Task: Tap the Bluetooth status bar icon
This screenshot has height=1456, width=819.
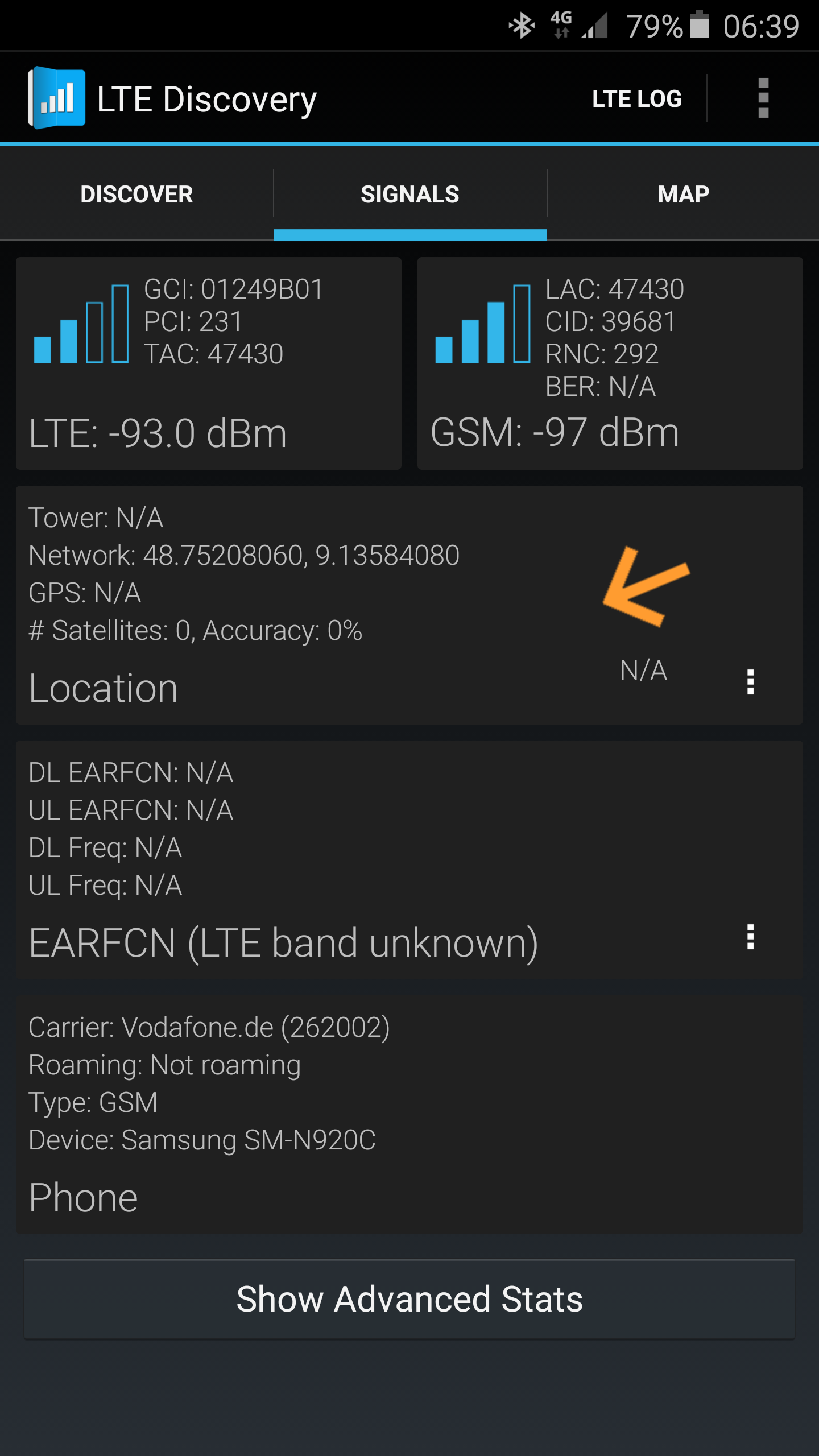Action: 522,26
